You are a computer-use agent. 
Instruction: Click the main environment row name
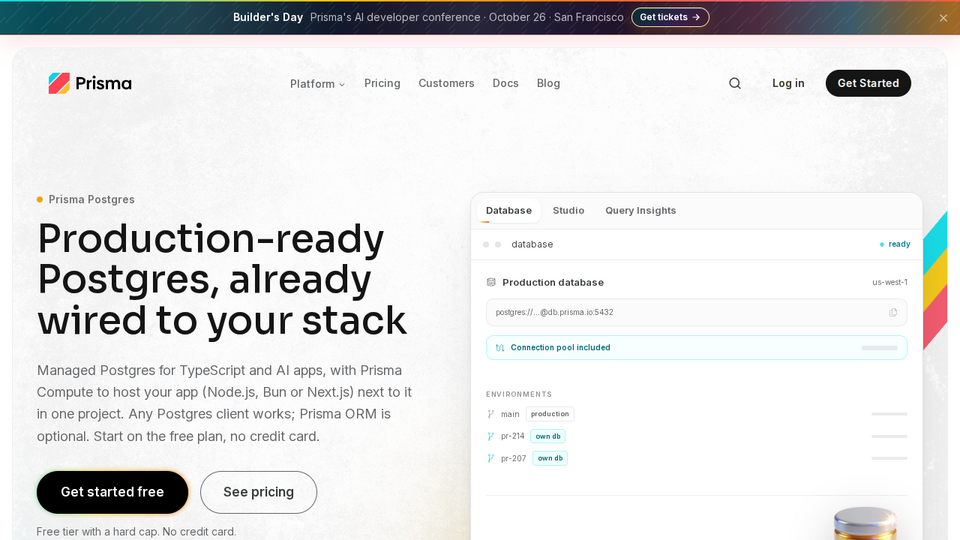pos(510,414)
